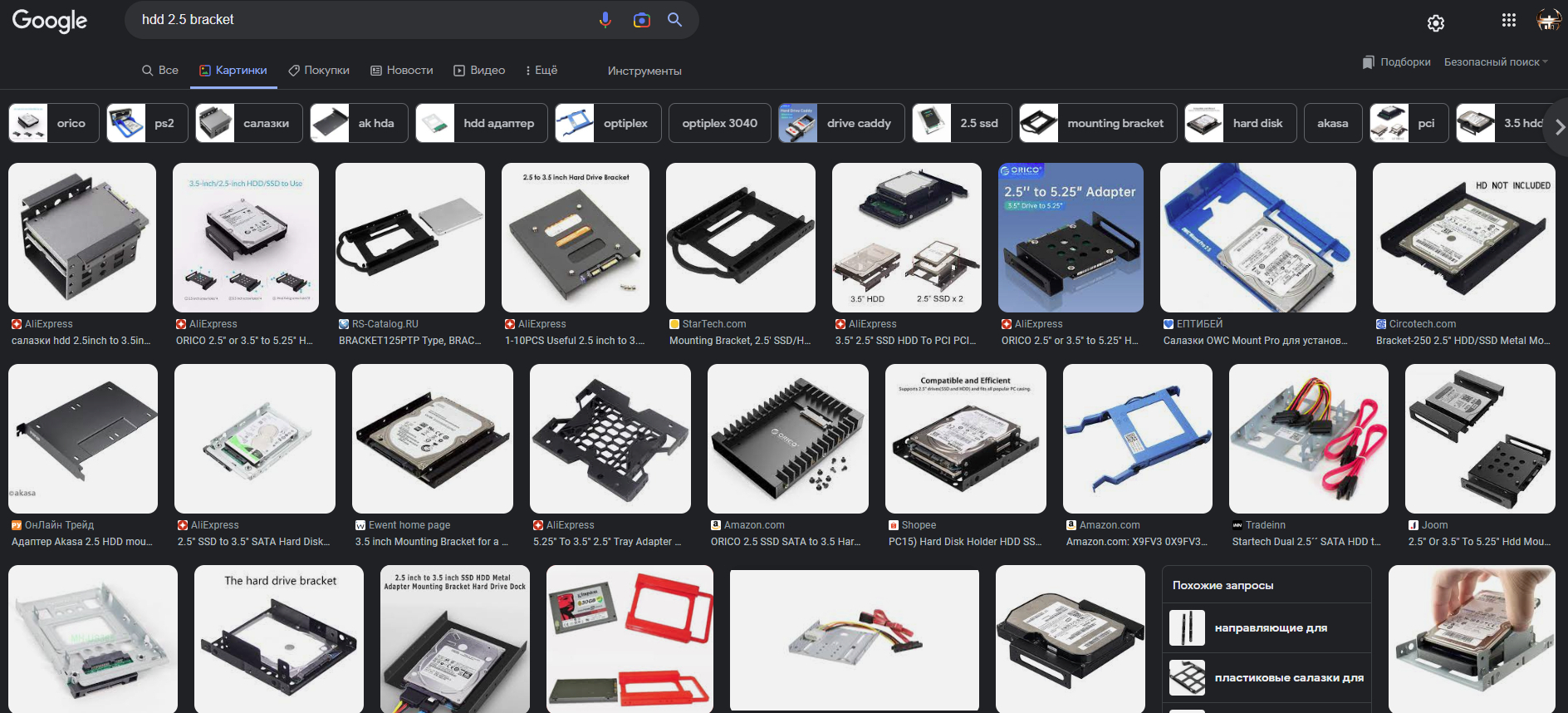Screen dimensions: 1568x713
Task: Open Amazon ORICO 2.5 SSD SATA link
Action: (x=786, y=542)
